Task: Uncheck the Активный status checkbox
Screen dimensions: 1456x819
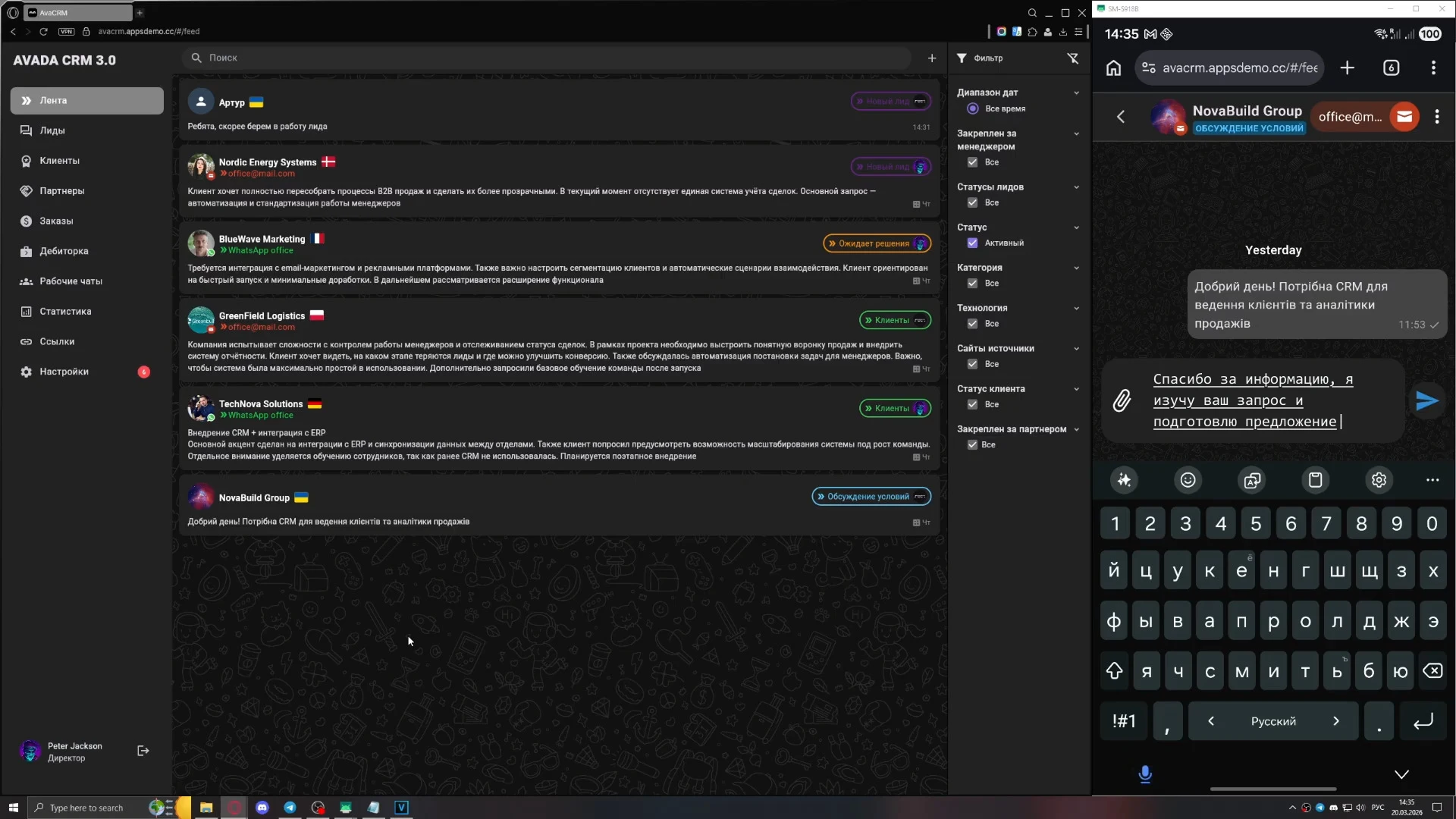Action: (972, 243)
